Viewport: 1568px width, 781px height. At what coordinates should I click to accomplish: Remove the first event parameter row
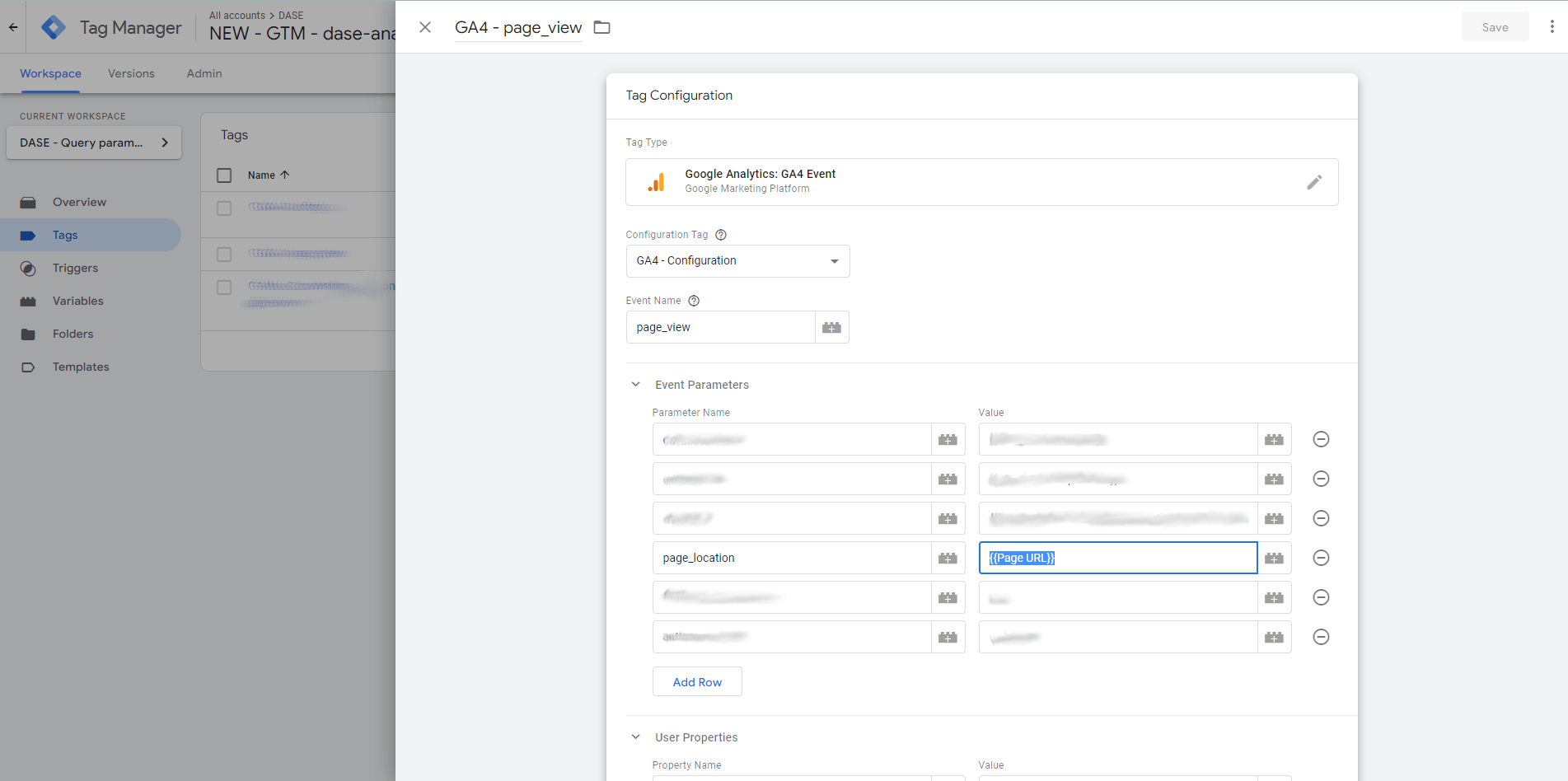click(1321, 439)
